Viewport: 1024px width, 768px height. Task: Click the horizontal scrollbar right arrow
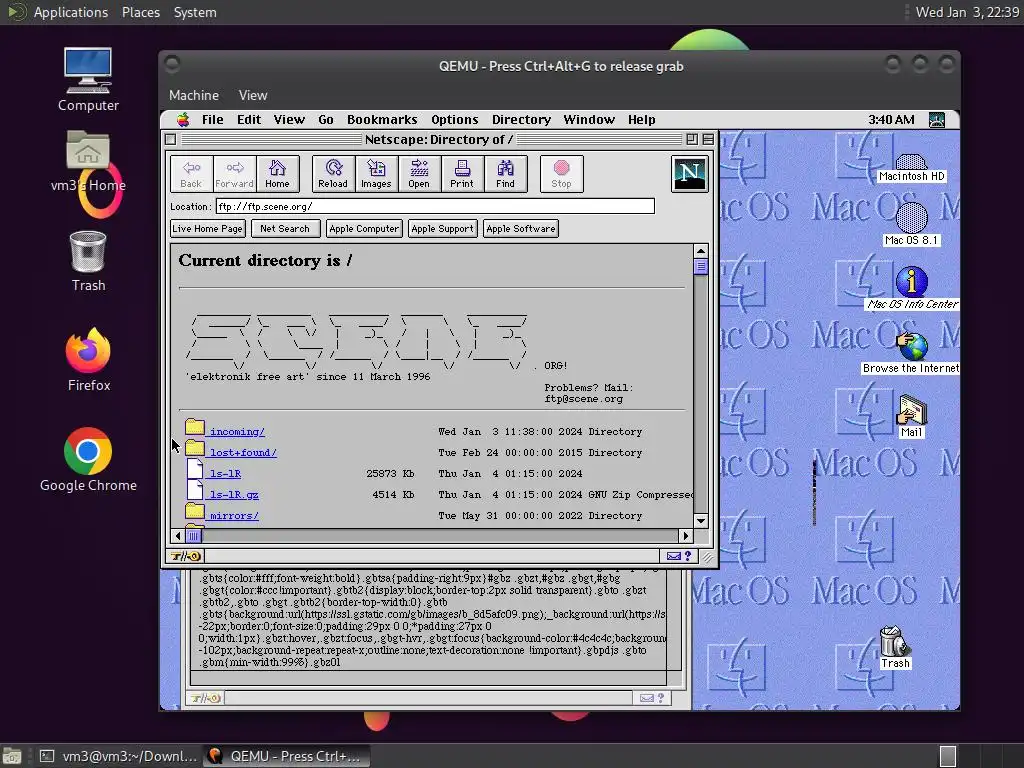(686, 536)
